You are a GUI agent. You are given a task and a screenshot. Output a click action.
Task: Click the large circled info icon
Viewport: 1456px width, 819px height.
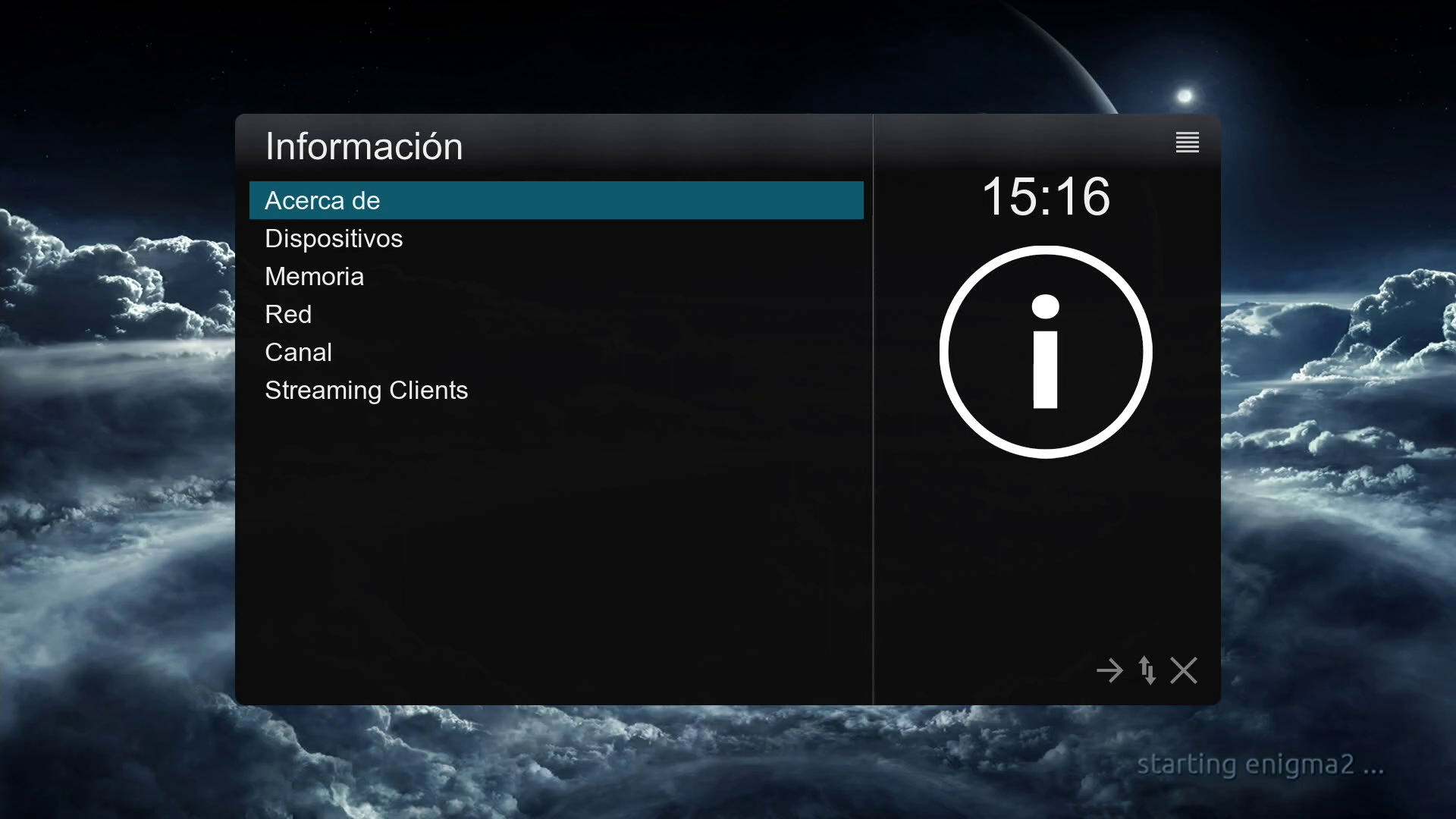[x=1046, y=352]
